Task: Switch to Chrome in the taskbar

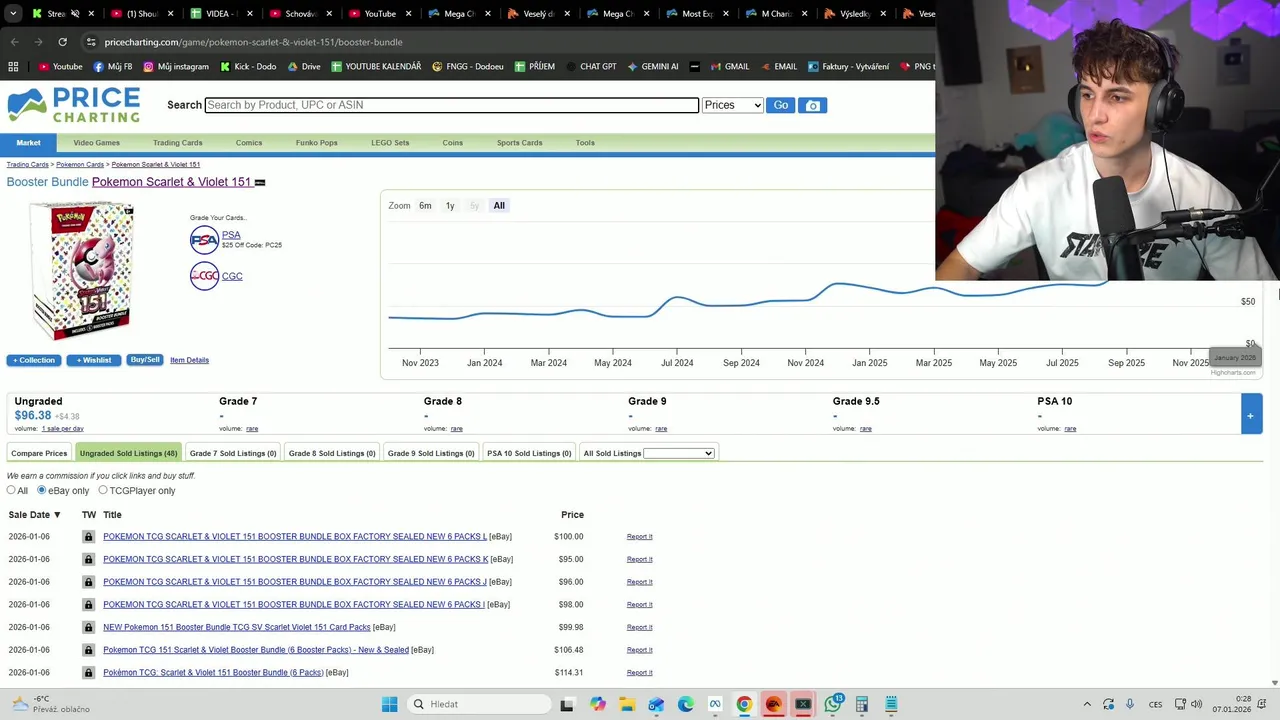Action: pyautogui.click(x=744, y=704)
